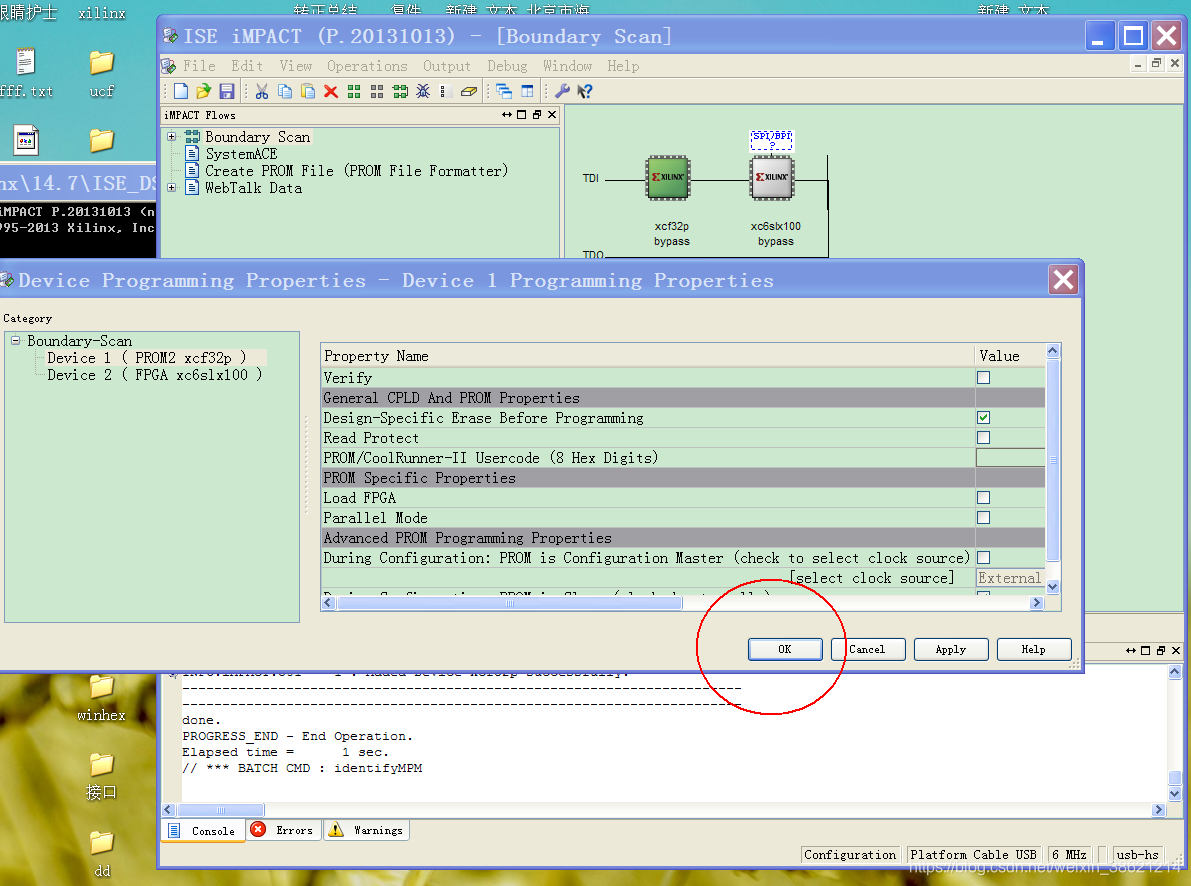Check PROM is Configuration Master option

tap(984, 558)
